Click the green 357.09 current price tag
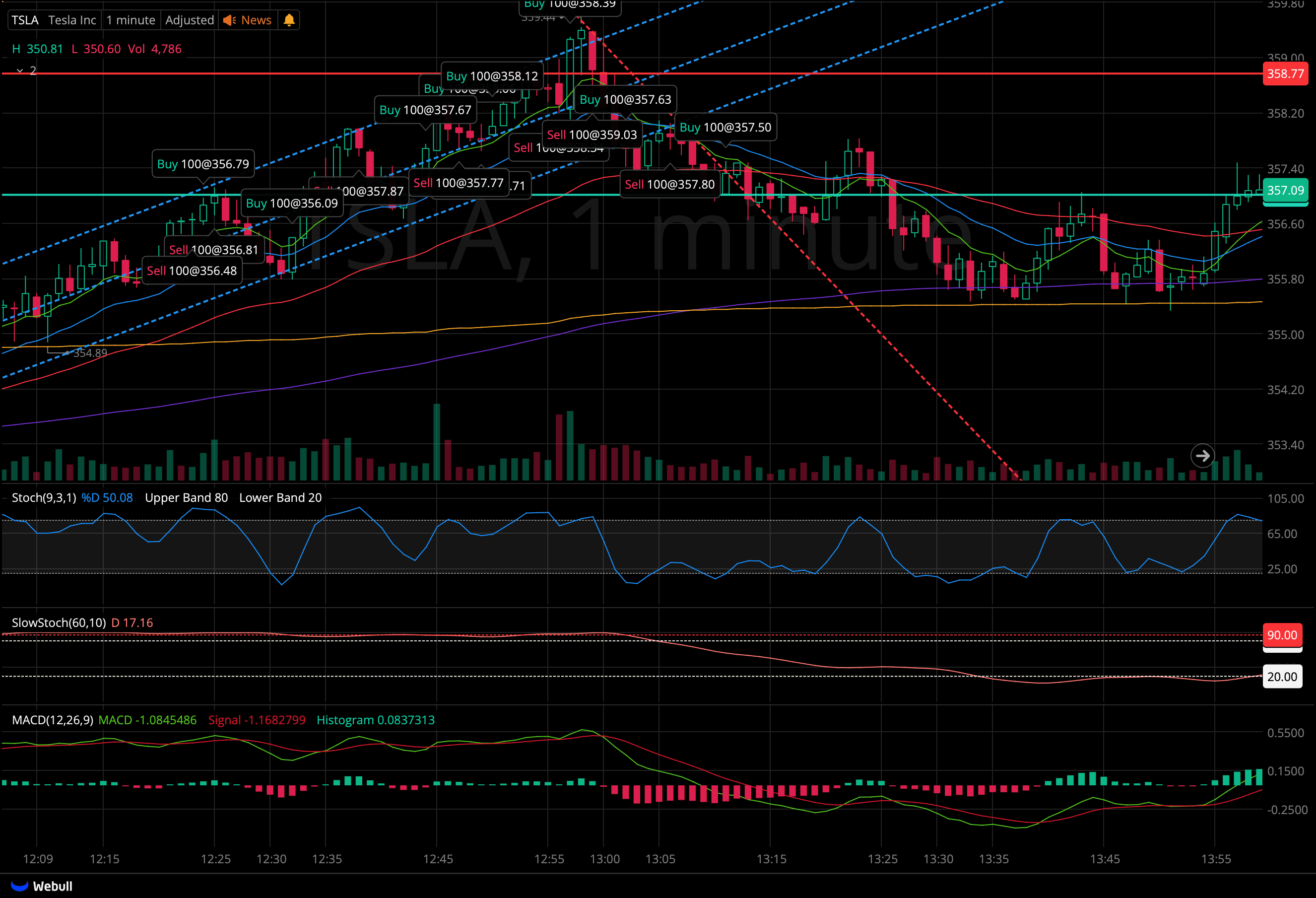1316x898 pixels. click(1284, 190)
